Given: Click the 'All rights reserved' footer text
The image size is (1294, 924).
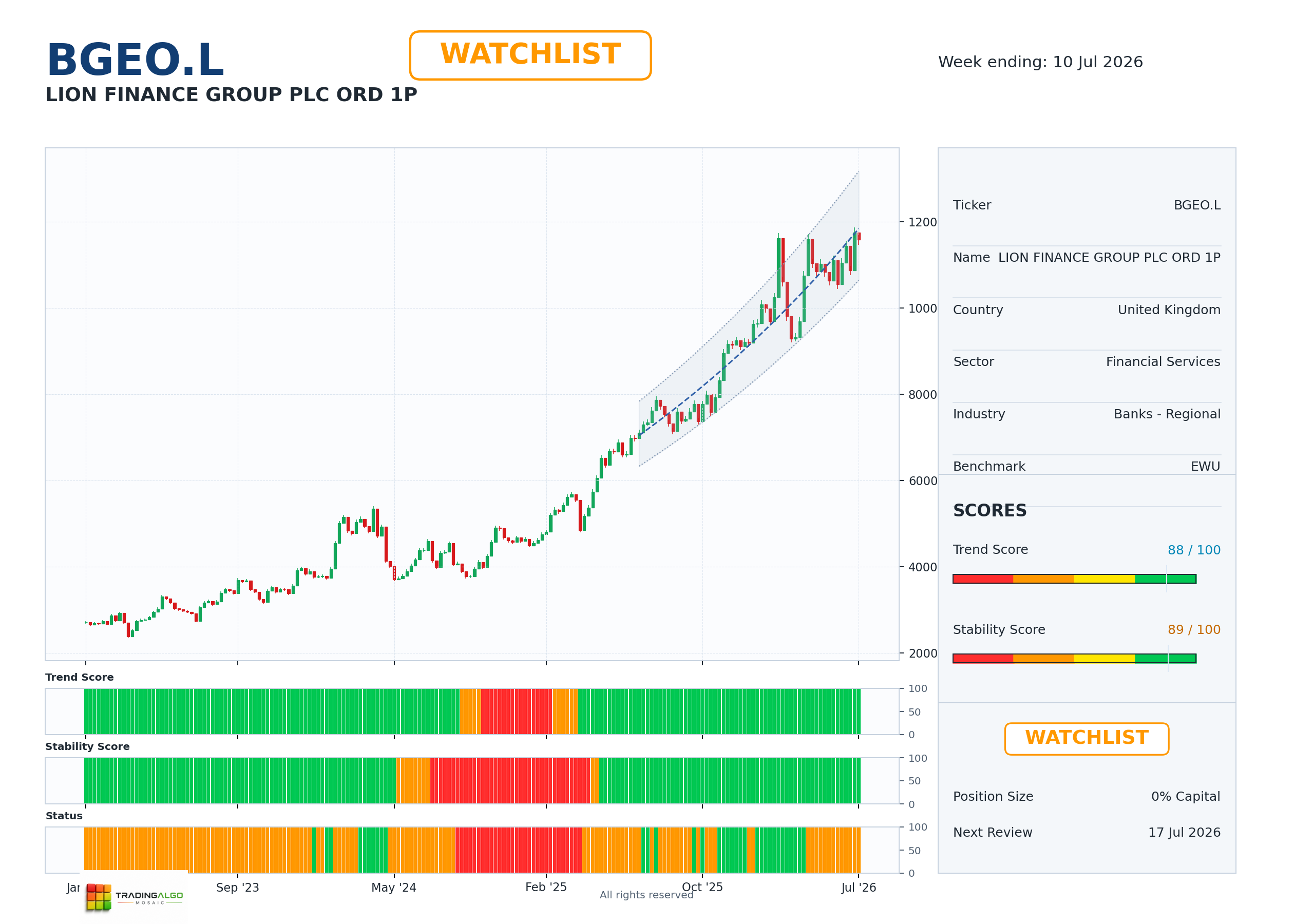Looking at the screenshot, I should click(x=646, y=895).
